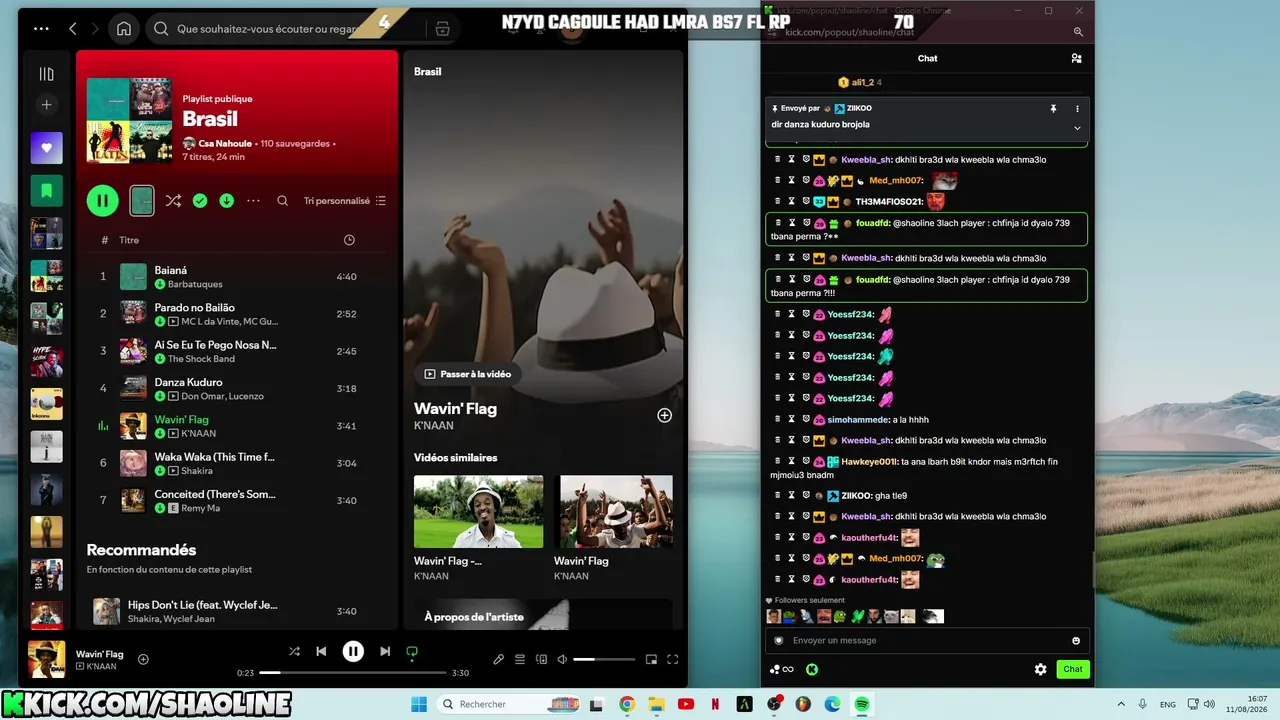Screen dimensions: 1280x720
Task: Create a new playlist with the plus icon
Action: coord(46,105)
